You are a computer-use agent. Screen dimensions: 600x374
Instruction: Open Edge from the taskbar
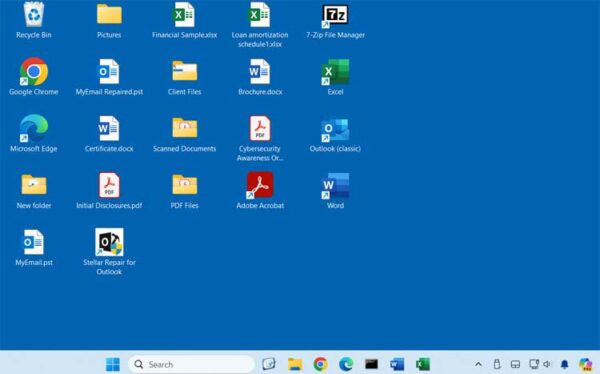[x=346, y=364]
